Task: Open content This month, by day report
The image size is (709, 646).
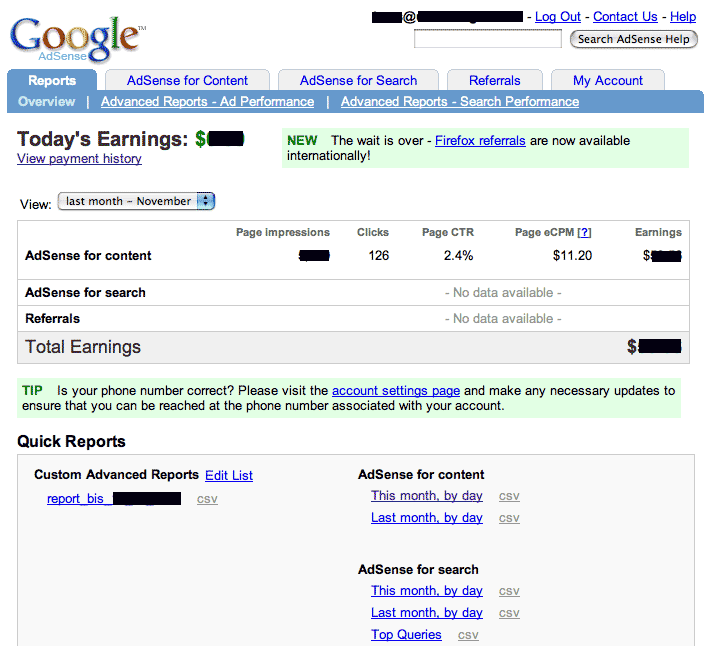Action: pyautogui.click(x=427, y=495)
